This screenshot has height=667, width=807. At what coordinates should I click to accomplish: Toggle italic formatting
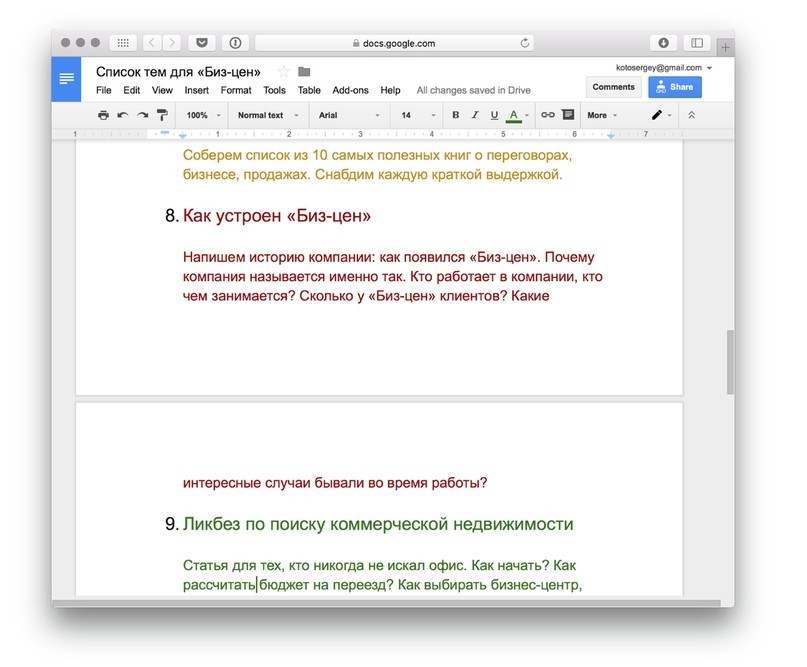(x=475, y=115)
